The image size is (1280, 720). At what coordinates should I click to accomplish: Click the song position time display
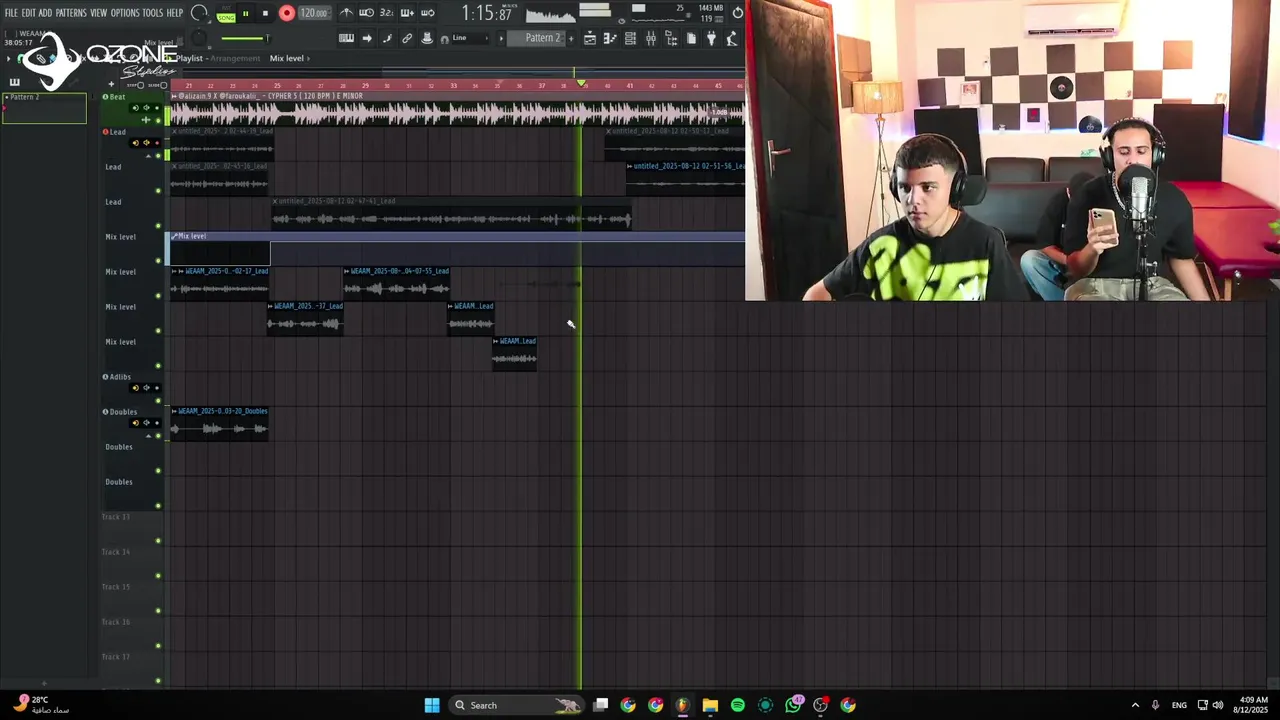coord(486,14)
